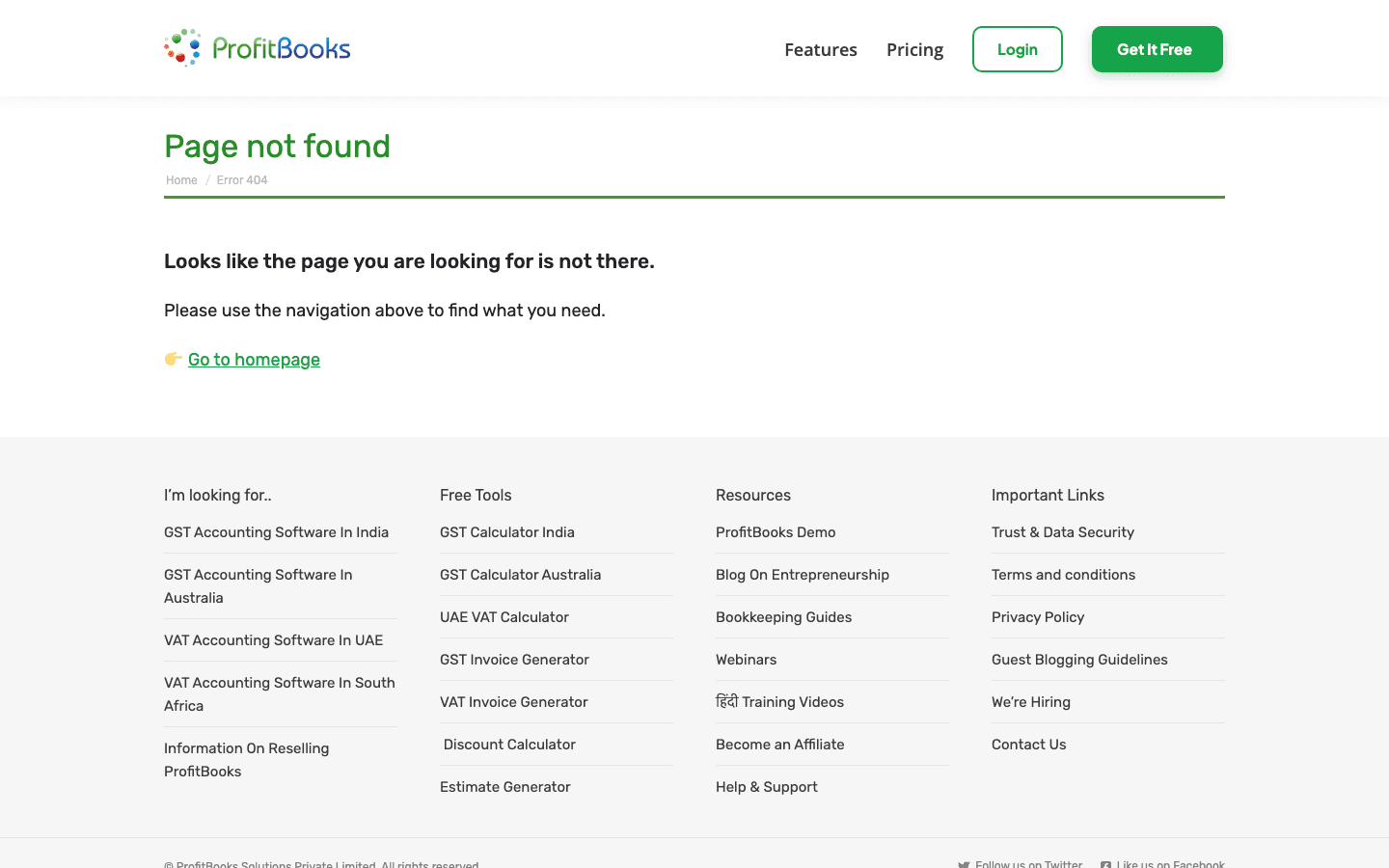Click the Facebook icon in footer
This screenshot has width=1389, height=868.
(1105, 864)
